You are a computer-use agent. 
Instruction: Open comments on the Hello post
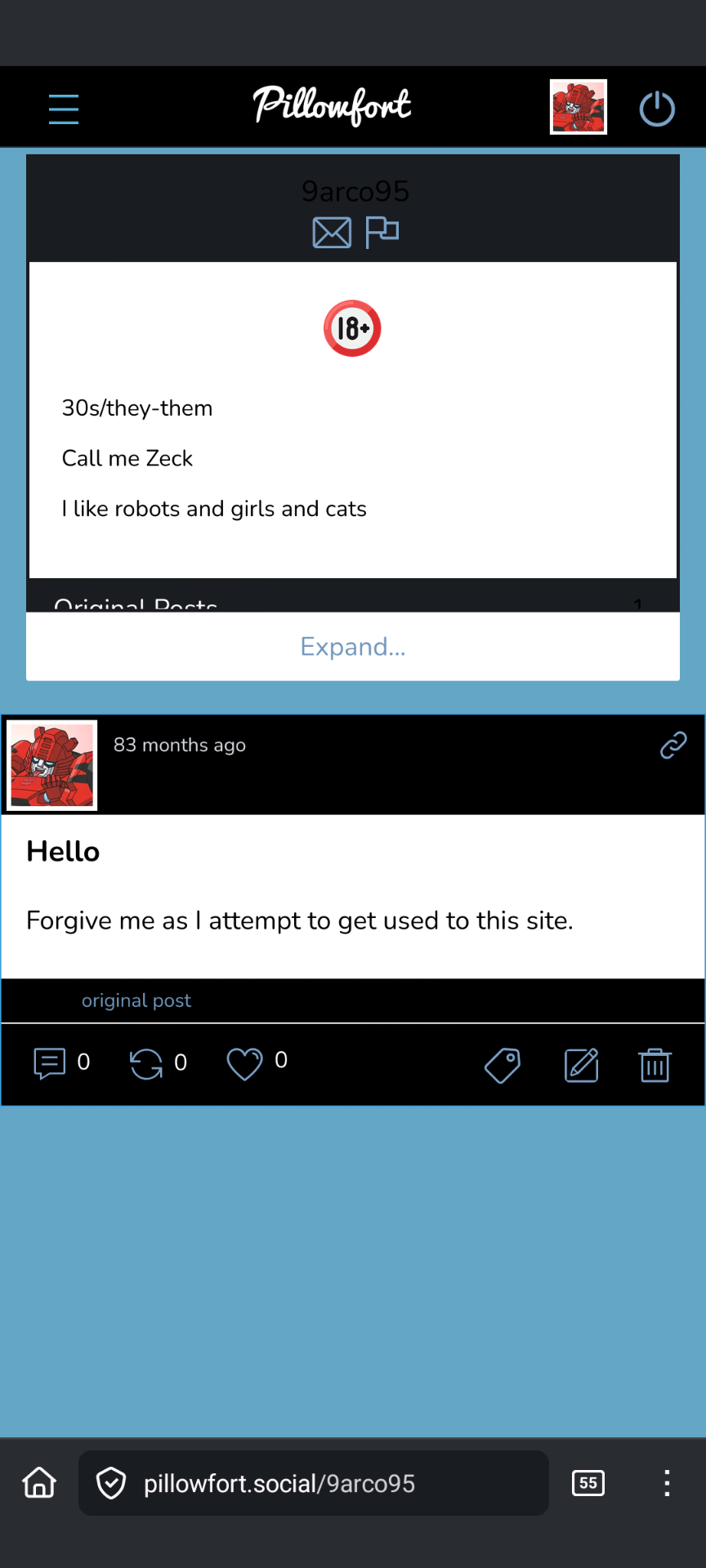coord(50,1064)
